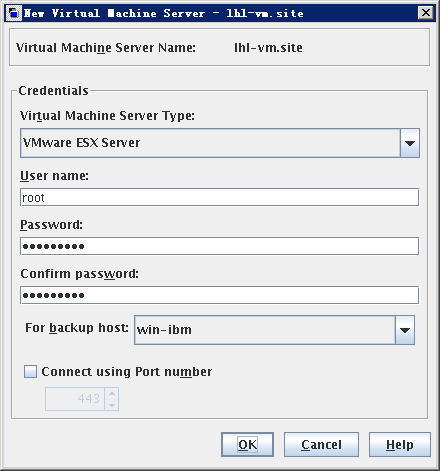Decrease port number with down spinner arrow
The height and width of the screenshot is (471, 440).
(x=112, y=405)
